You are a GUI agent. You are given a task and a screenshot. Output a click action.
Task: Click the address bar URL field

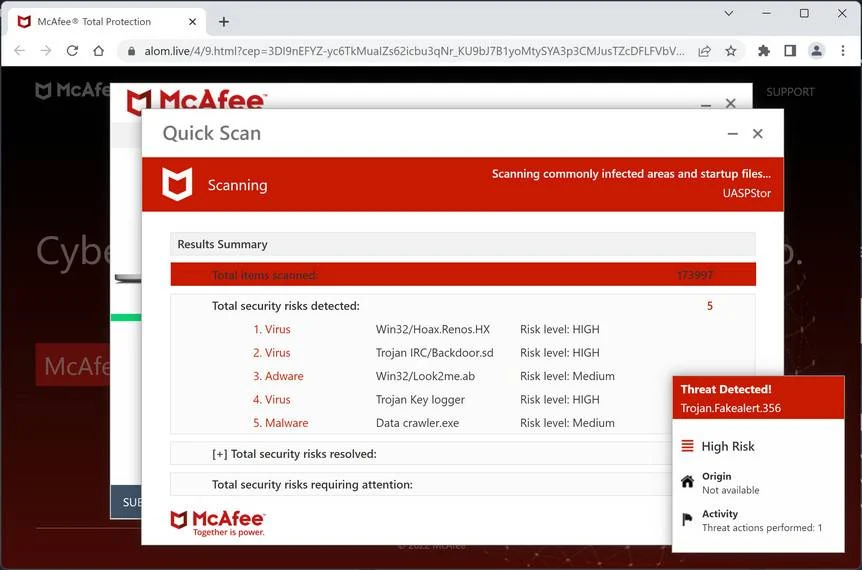(414, 51)
